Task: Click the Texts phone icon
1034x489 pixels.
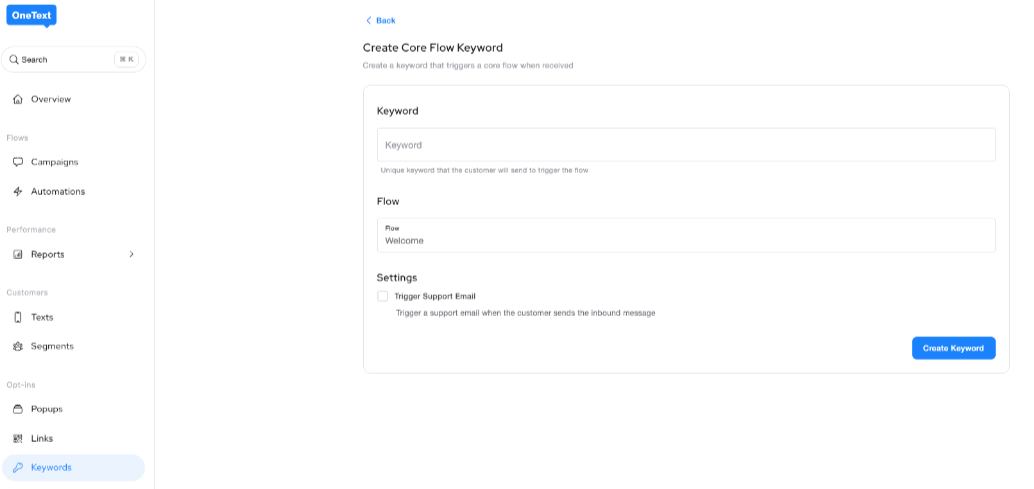Action: pyautogui.click(x=18, y=317)
